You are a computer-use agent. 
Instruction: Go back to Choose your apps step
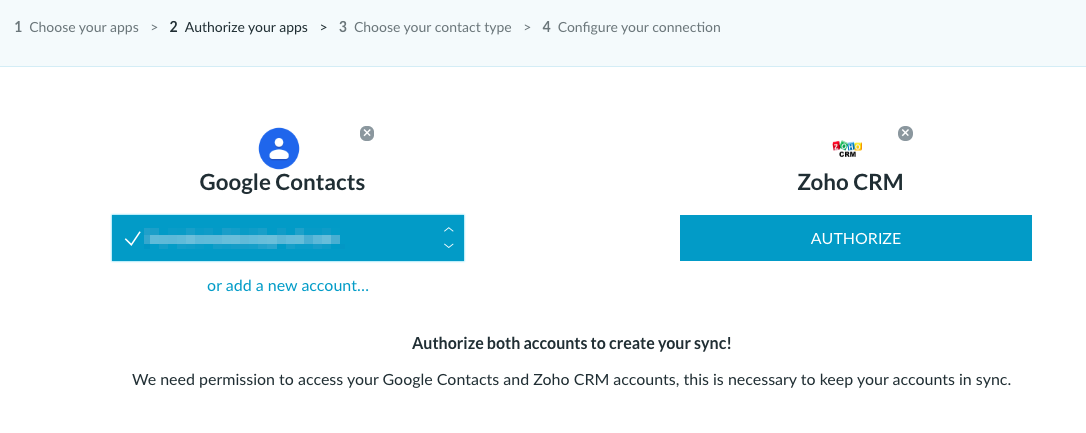76,28
